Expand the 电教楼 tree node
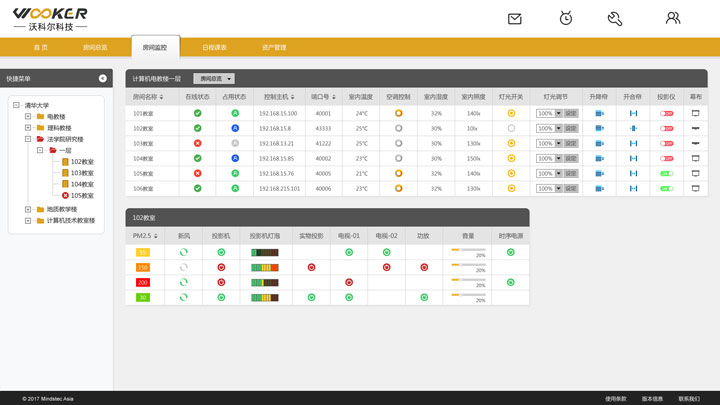This screenshot has height=405, width=720. tap(27, 117)
